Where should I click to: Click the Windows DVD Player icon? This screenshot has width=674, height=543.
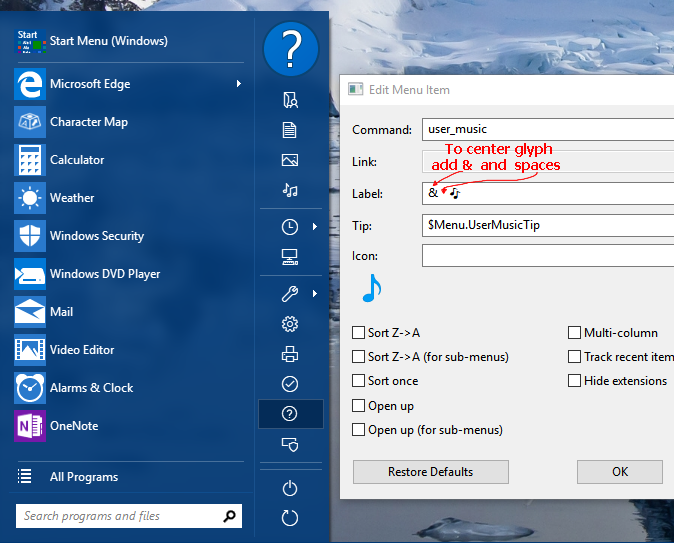pyautogui.click(x=30, y=274)
